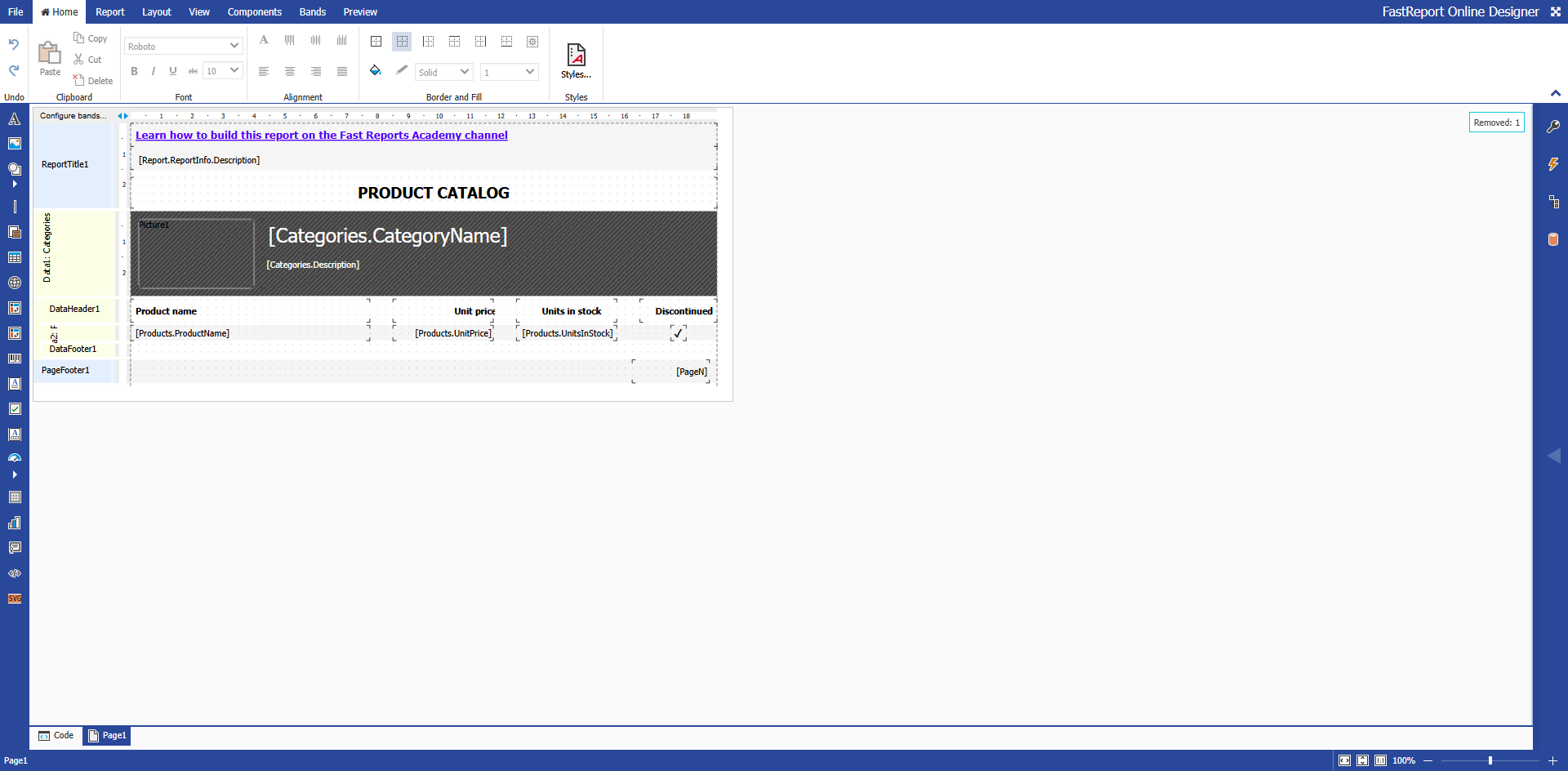Adjust the zoom slider handle
This screenshot has width=1568, height=771.
pos(1490,760)
